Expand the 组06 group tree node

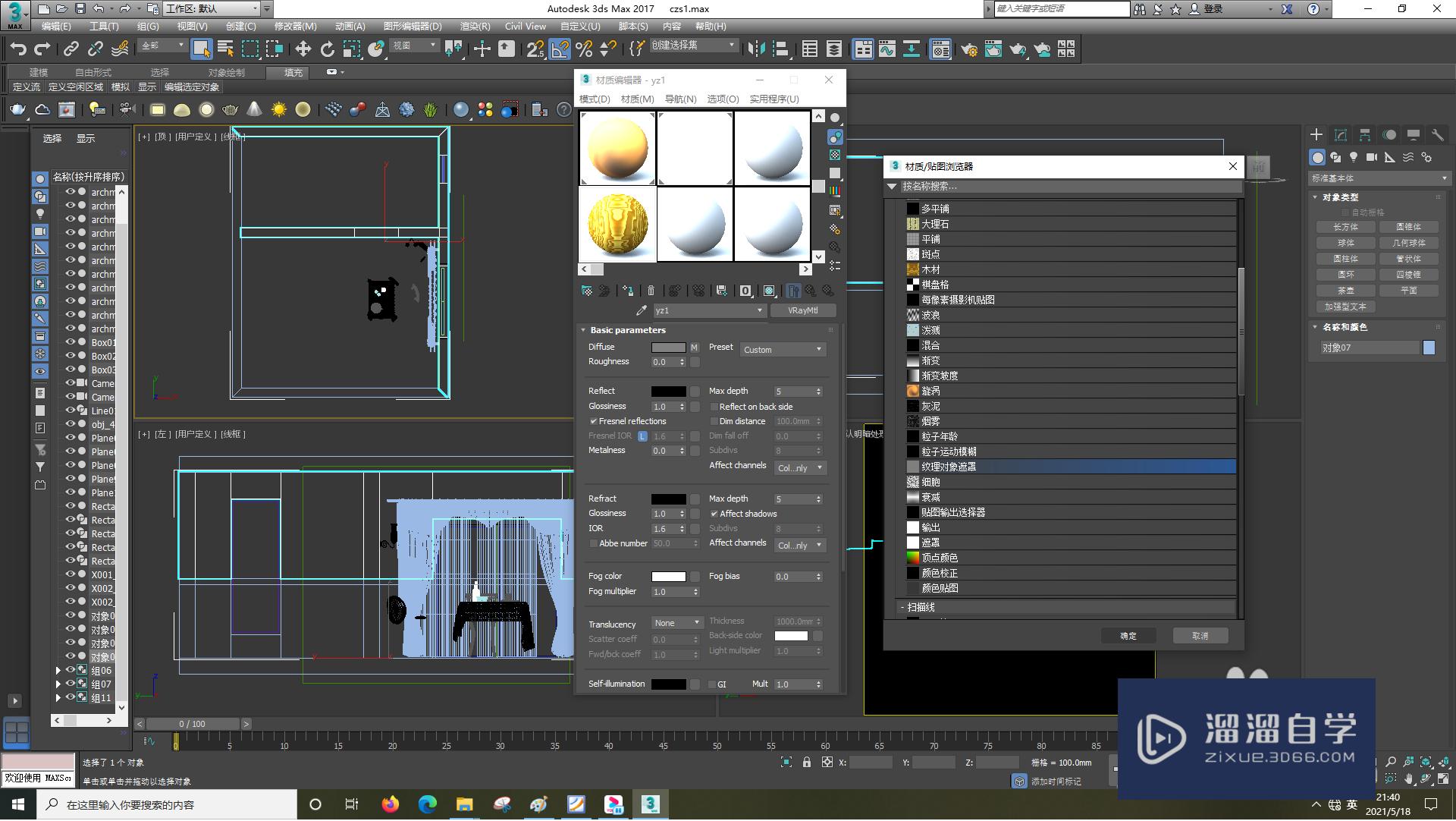pyautogui.click(x=58, y=671)
